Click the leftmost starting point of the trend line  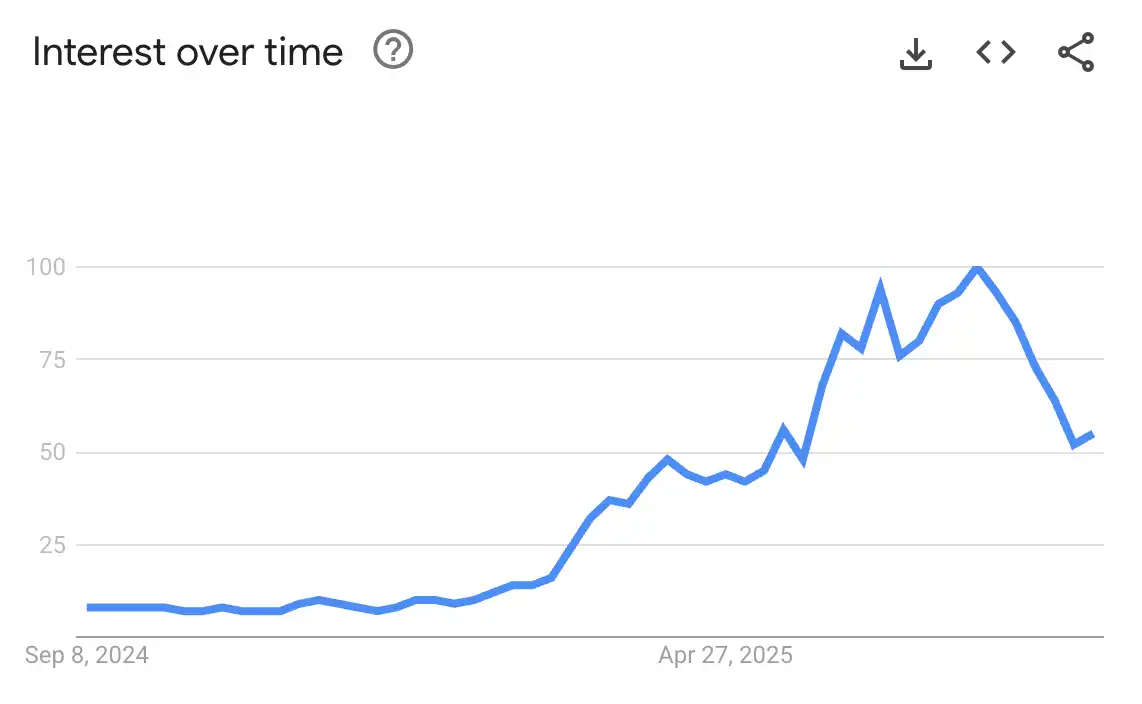[89, 607]
